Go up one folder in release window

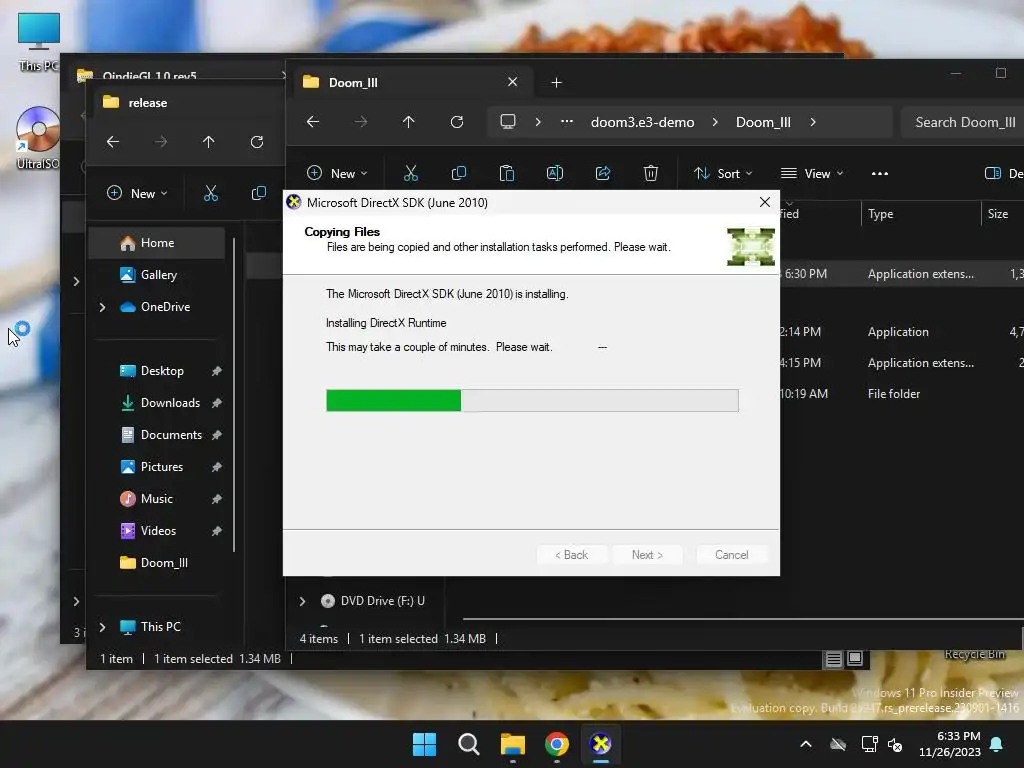pyautogui.click(x=208, y=142)
